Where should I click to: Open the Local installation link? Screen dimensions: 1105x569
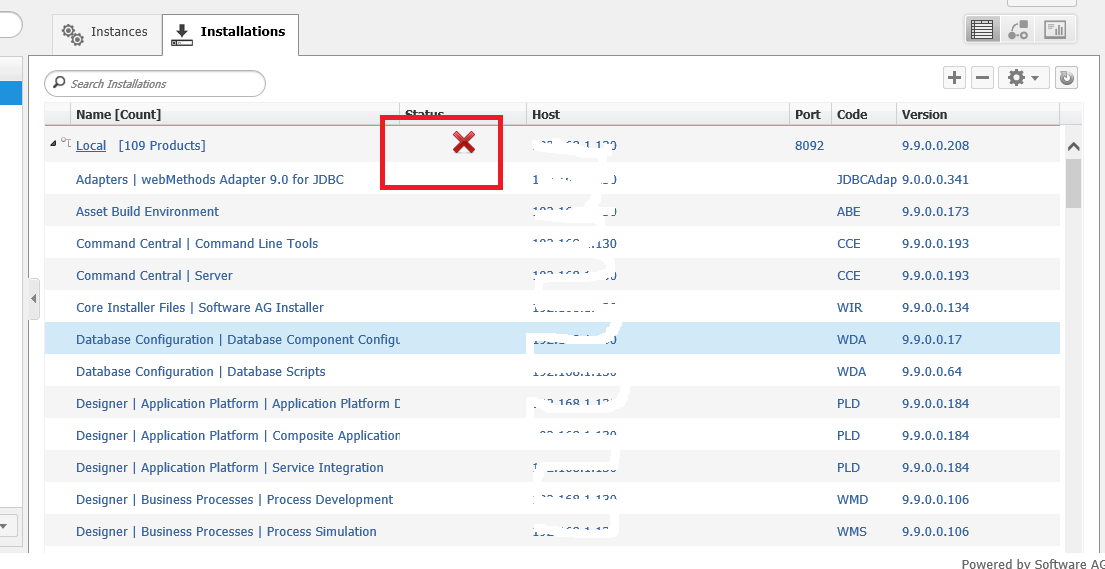click(91, 146)
